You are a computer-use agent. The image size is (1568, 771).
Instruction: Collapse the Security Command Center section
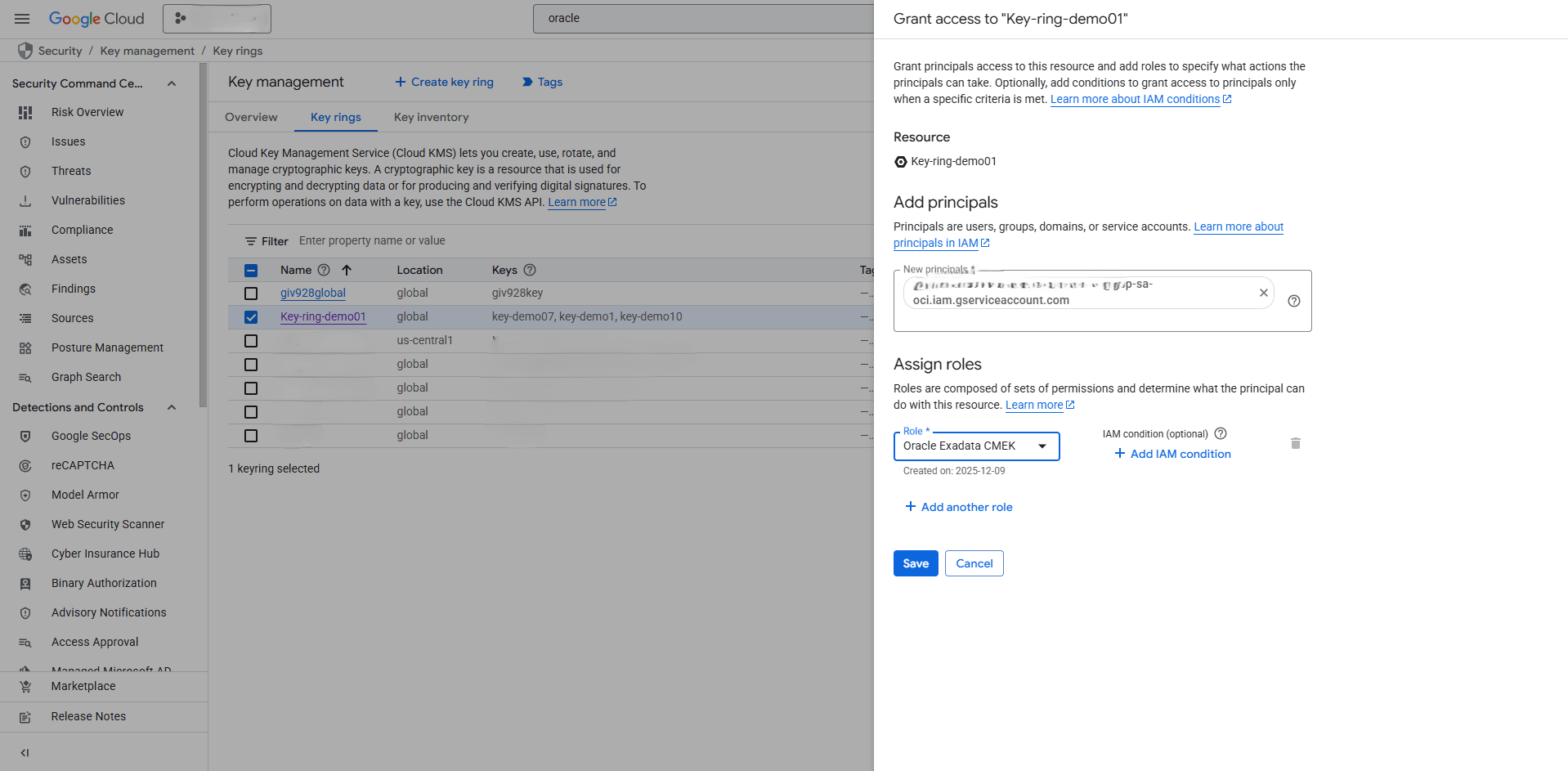tap(171, 83)
